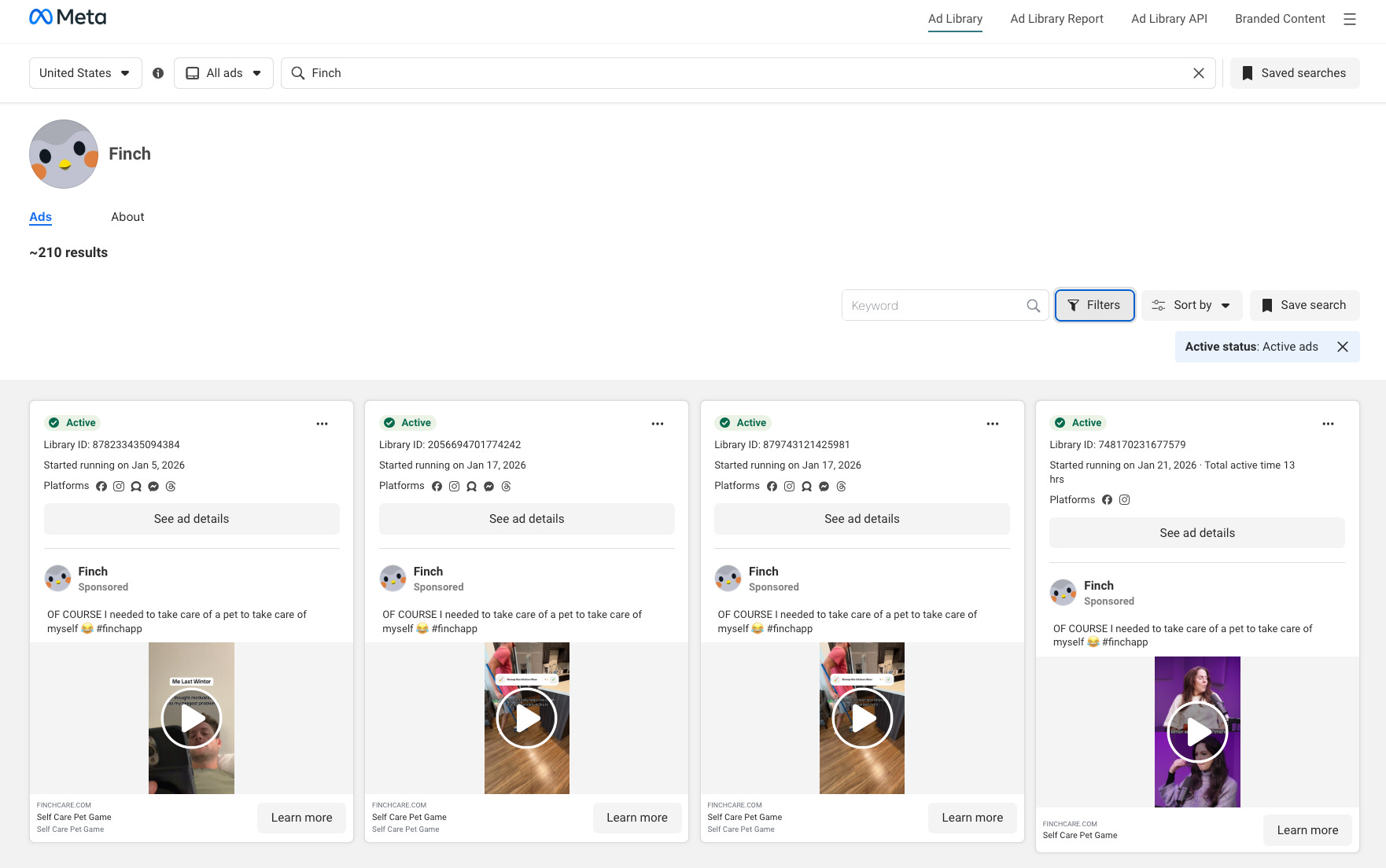
Task: Play video in ad 879743121425981
Action: pyautogui.click(x=862, y=718)
